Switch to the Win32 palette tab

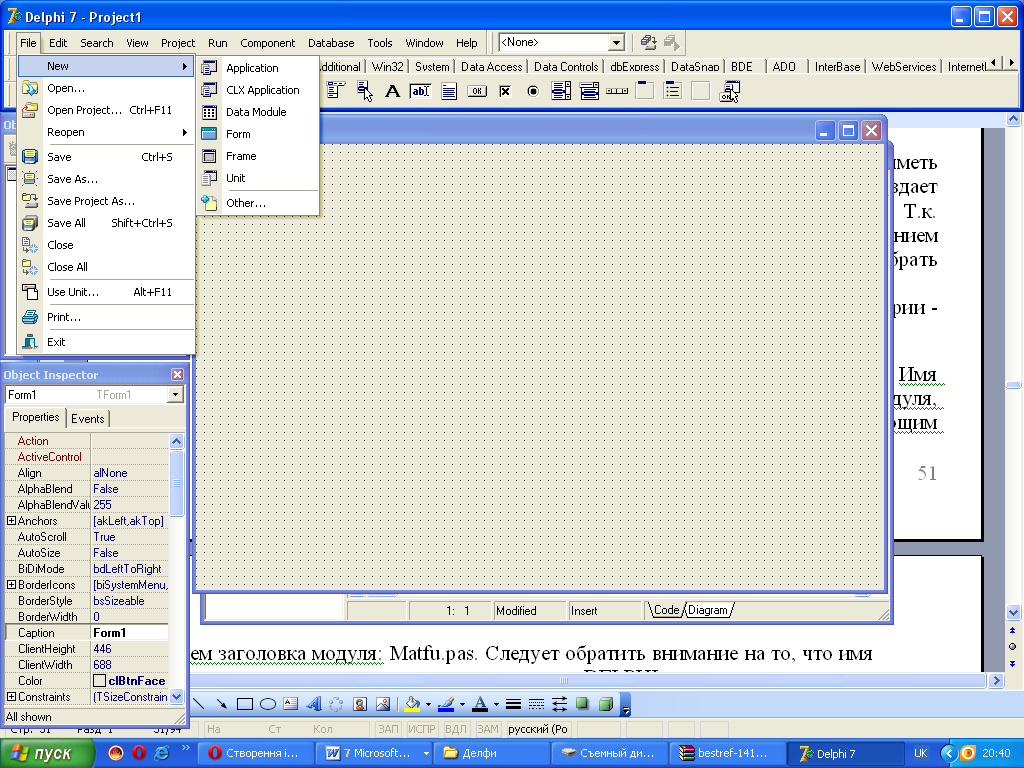387,67
